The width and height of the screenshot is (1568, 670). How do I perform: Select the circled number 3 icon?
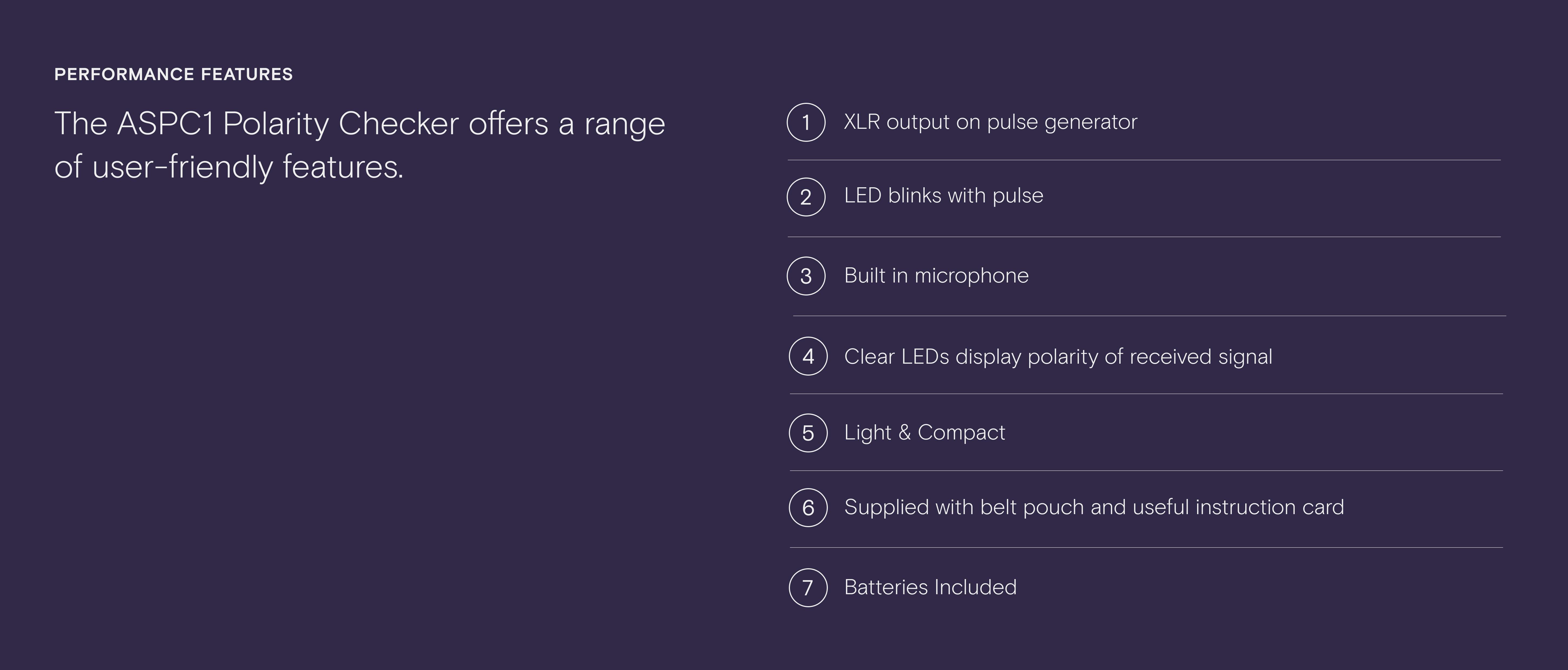click(806, 276)
